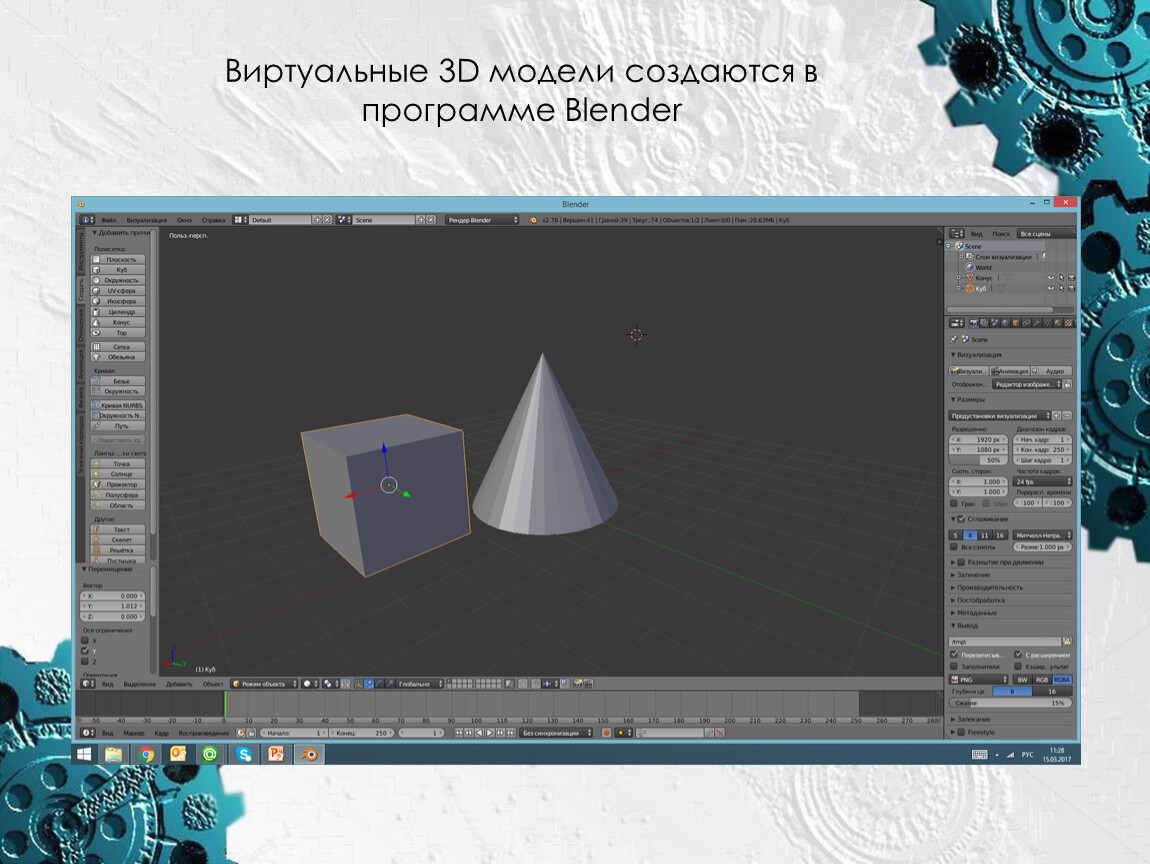Select the RGBA color mode button
This screenshot has height=864, width=1150.
coord(1061,680)
